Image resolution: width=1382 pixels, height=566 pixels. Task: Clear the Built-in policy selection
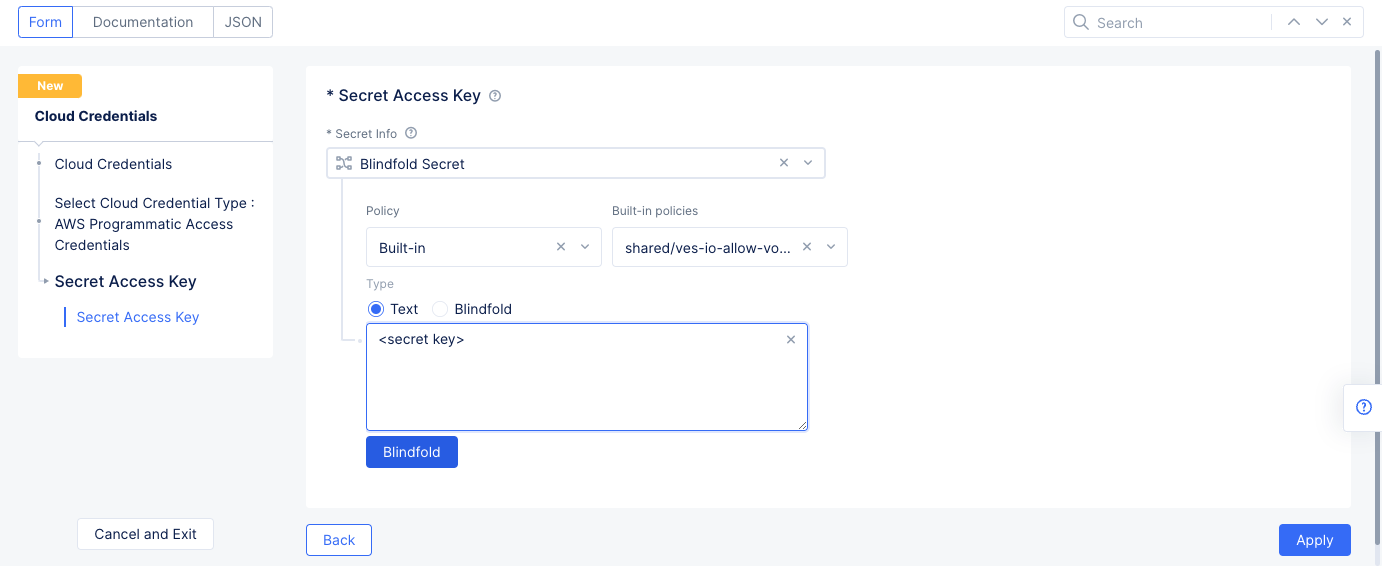click(x=561, y=247)
